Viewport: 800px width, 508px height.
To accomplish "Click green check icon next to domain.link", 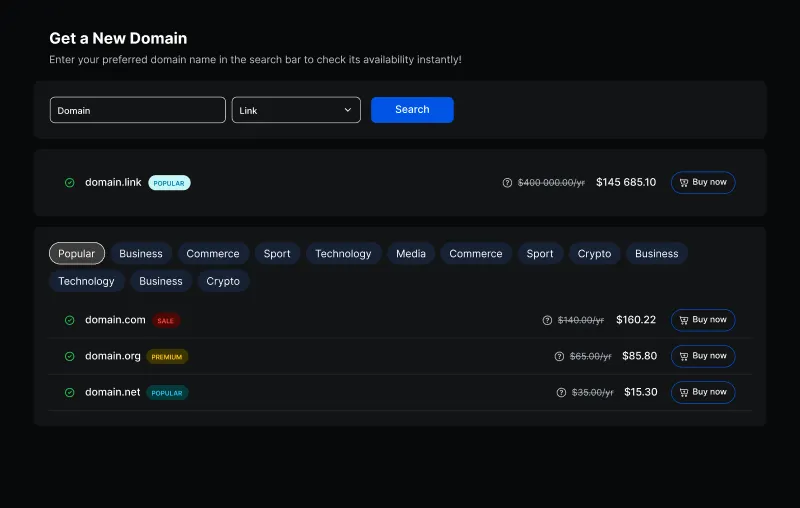I will click(x=70, y=183).
